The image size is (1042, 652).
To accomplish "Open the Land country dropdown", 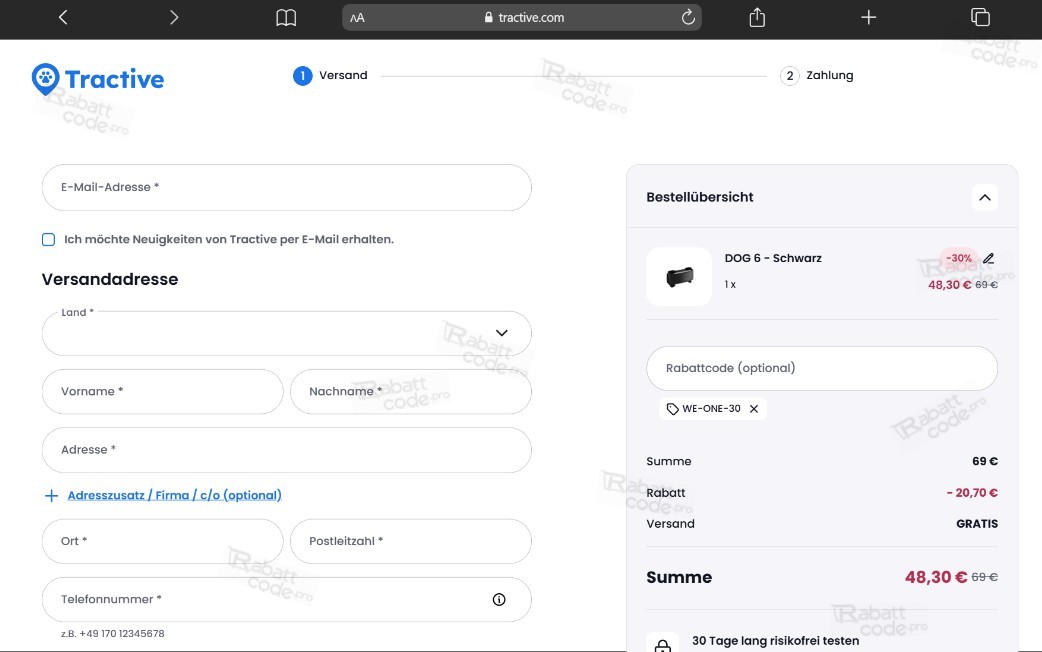I will pyautogui.click(x=286, y=333).
